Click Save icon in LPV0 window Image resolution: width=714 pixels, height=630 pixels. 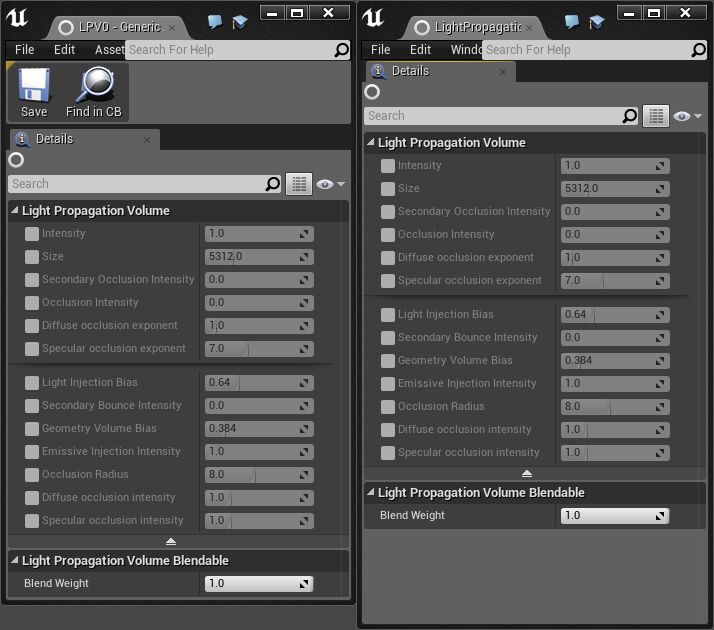coord(34,85)
